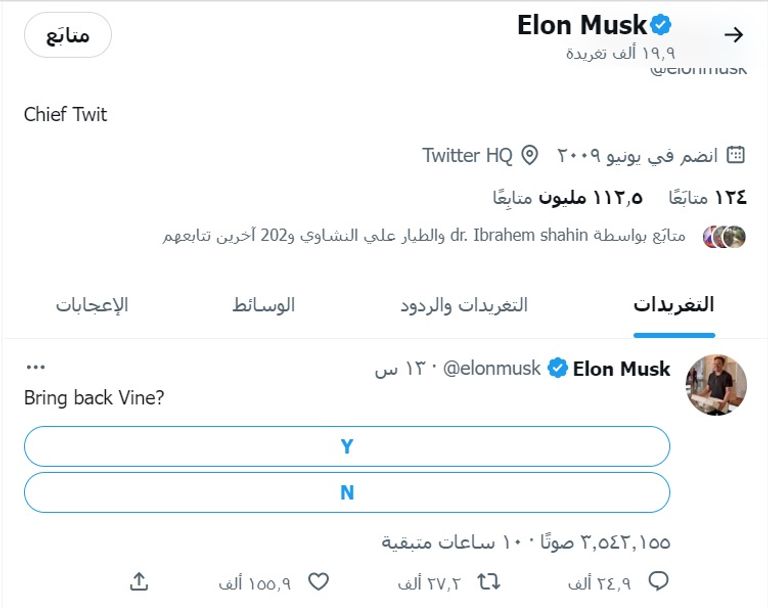Open the three-dot tweet options menu
Viewport: 768px width, 608px height.
point(35,367)
